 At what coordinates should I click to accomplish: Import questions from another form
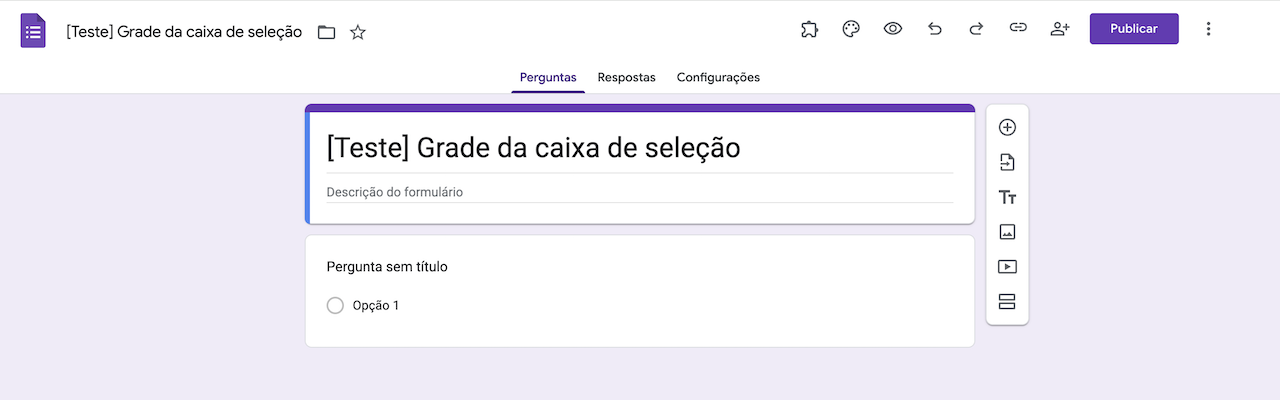coord(1007,162)
